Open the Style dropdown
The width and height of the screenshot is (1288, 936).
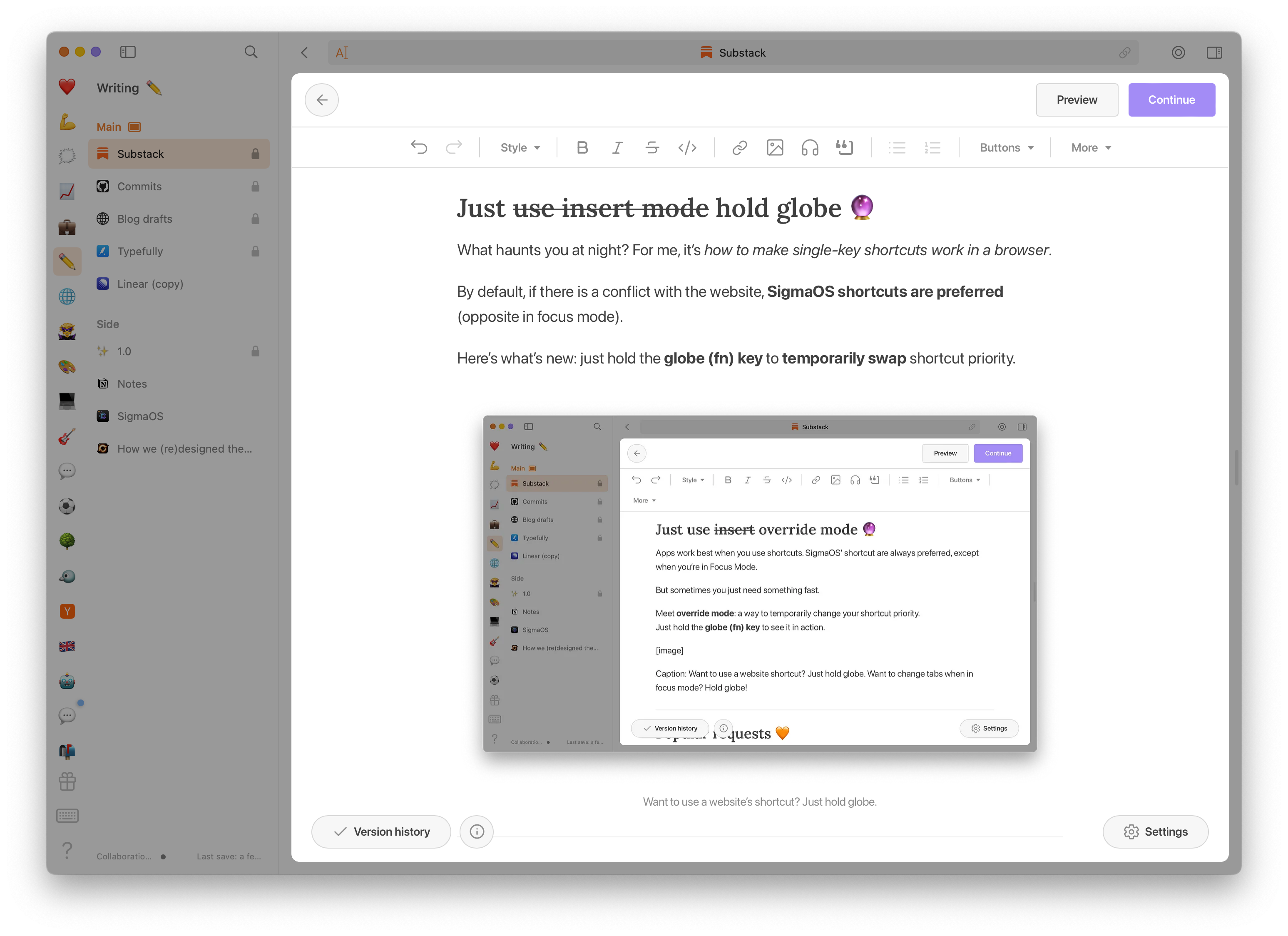(x=520, y=148)
